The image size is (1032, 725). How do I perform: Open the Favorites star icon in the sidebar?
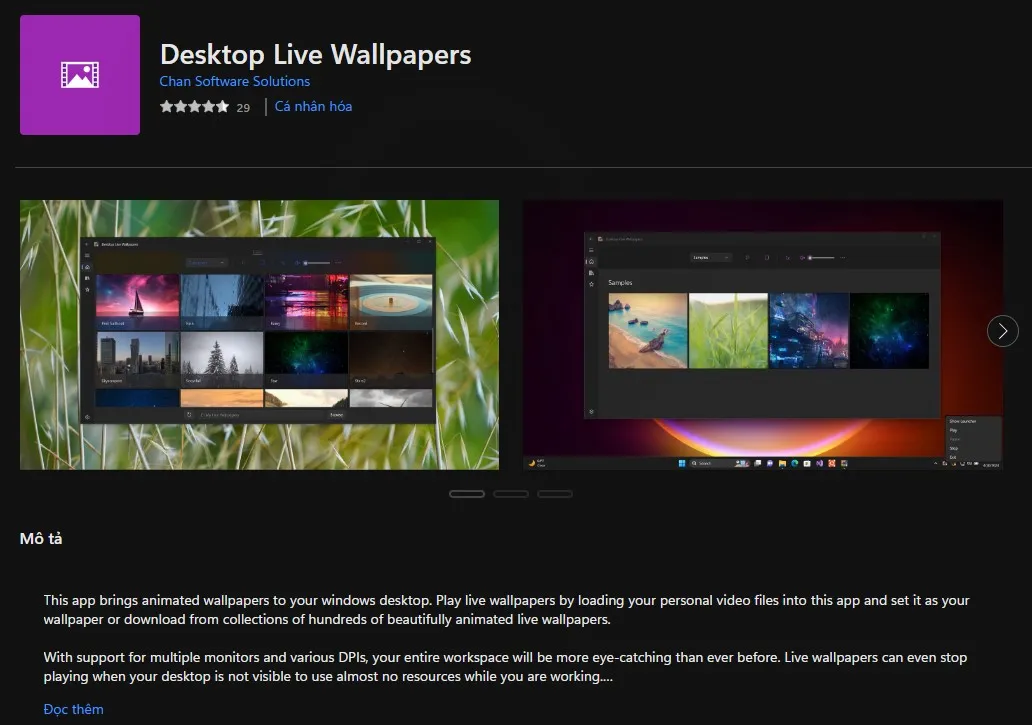tap(591, 282)
